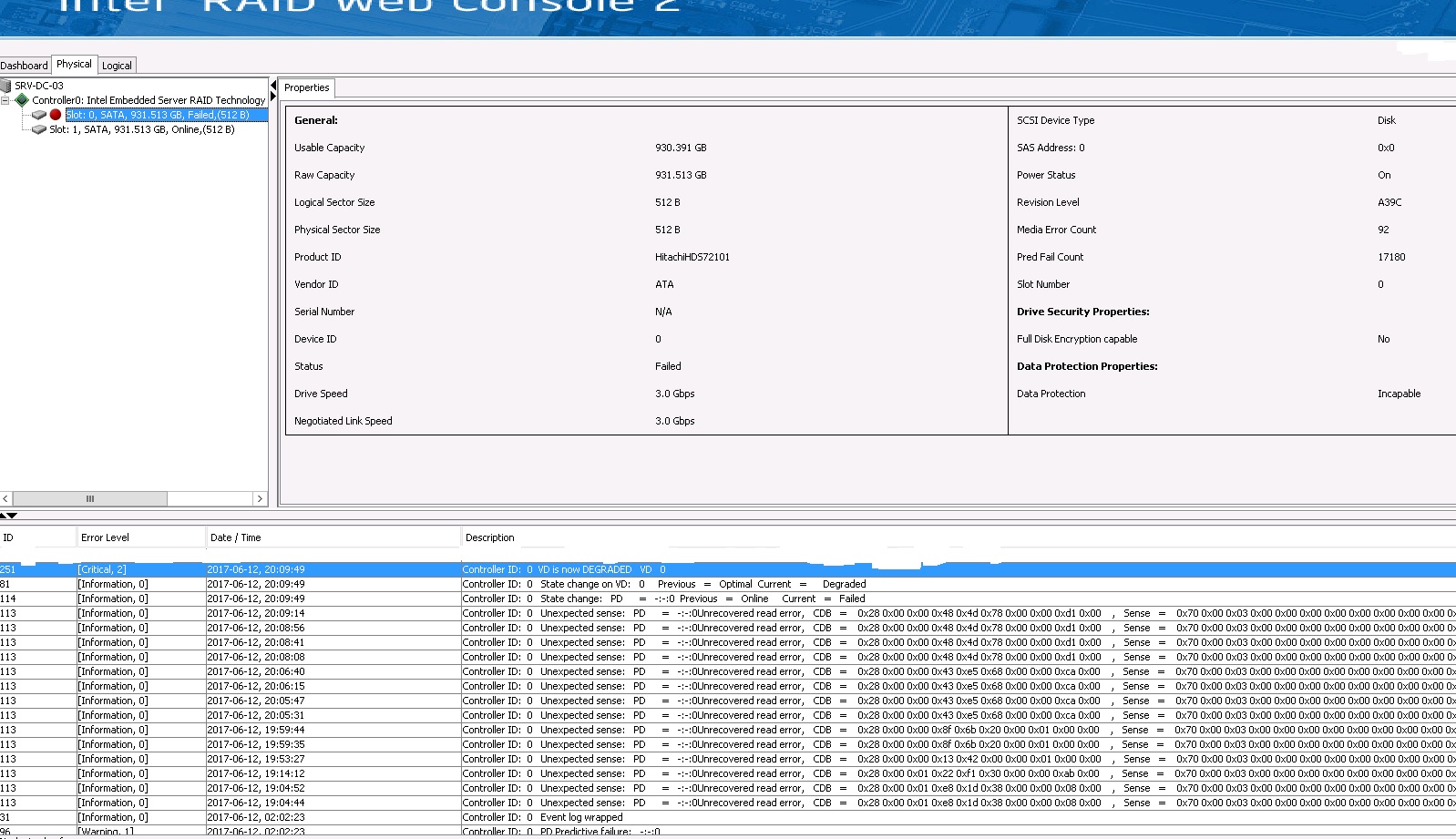This screenshot has height=839, width=1456.
Task: Collapse the Controller0 tree node
Action: 5,100
